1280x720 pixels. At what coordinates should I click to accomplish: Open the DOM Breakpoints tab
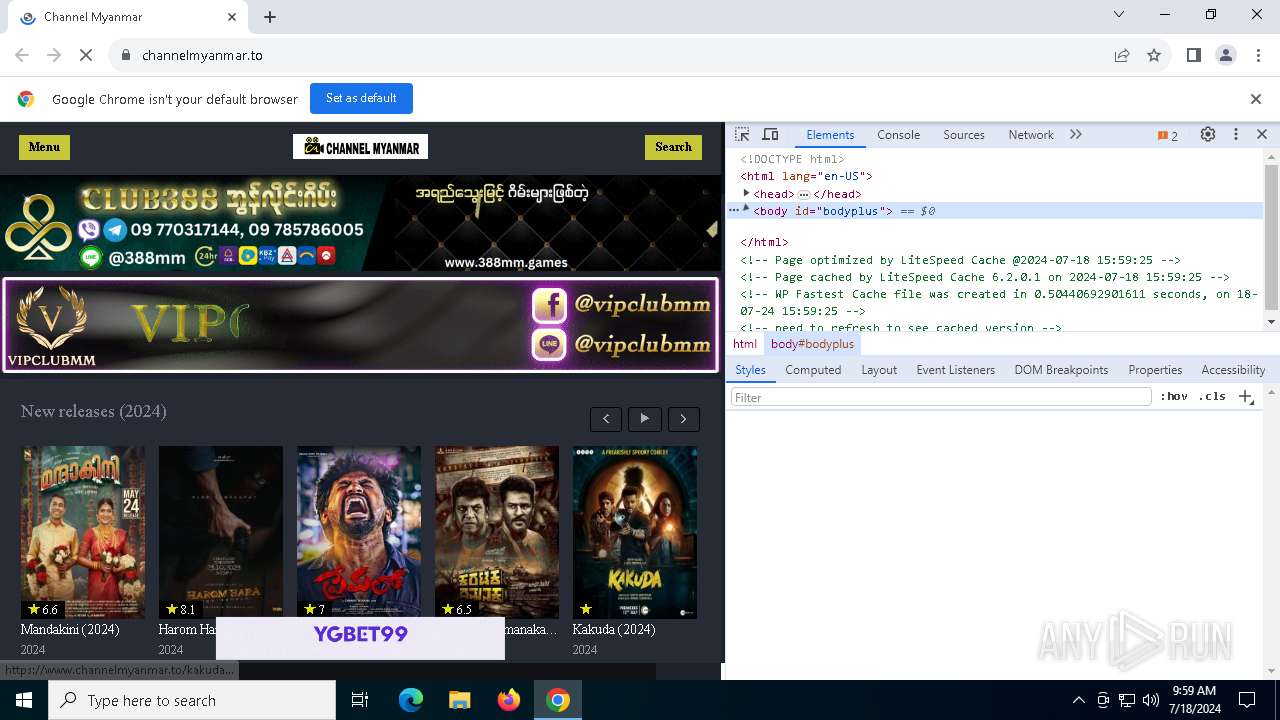tap(1061, 370)
